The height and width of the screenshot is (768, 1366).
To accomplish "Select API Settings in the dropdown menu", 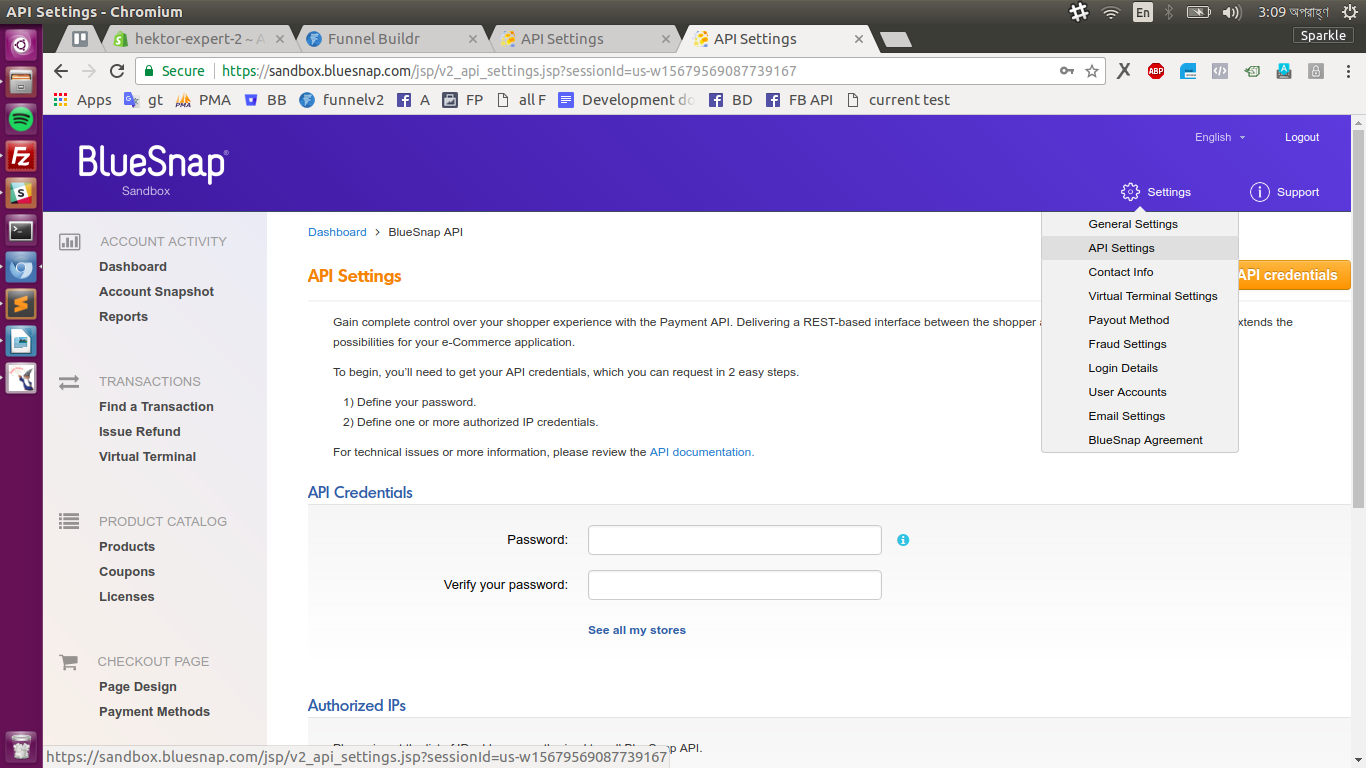I will [1139, 248].
